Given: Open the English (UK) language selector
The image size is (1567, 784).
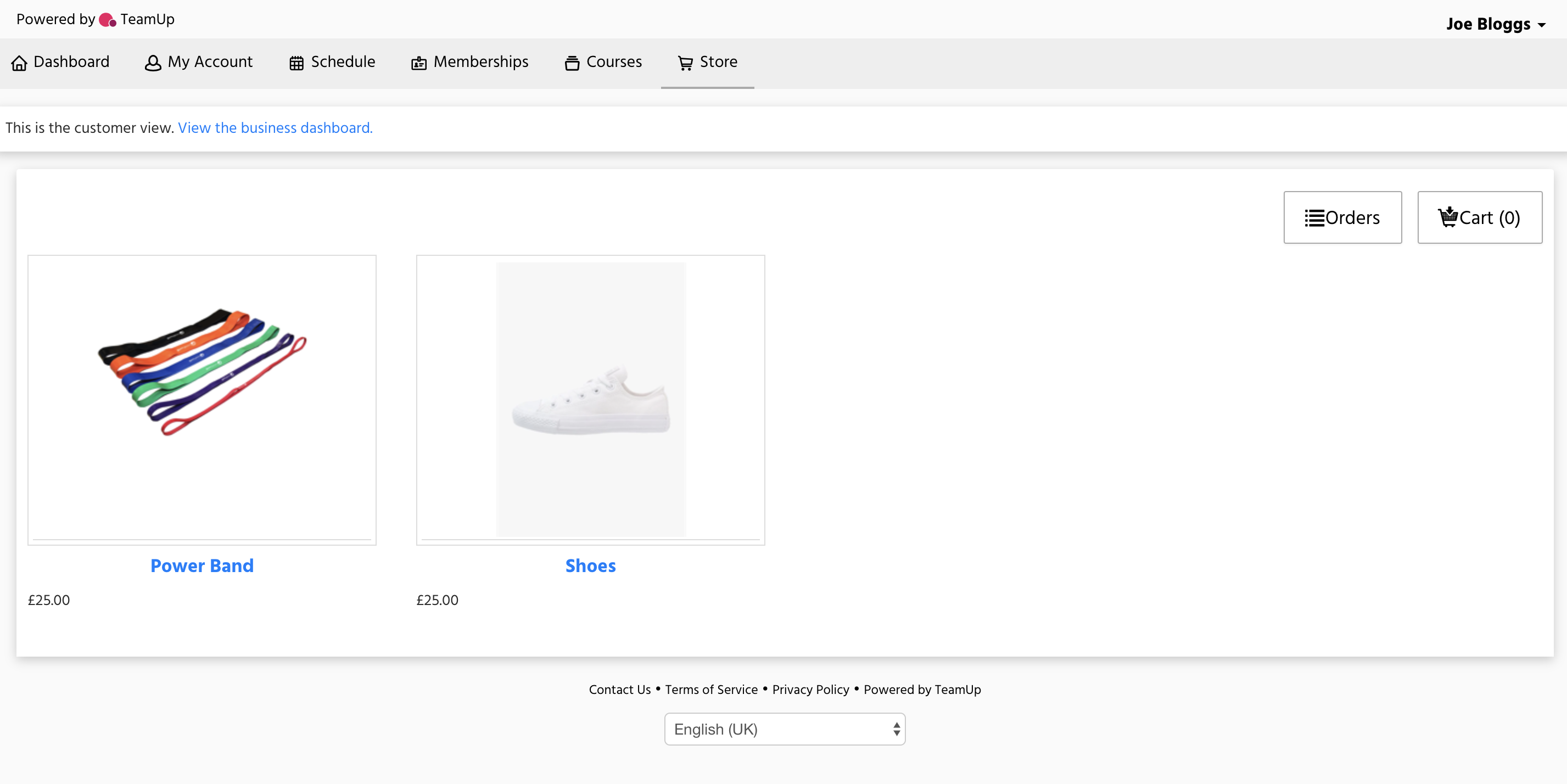Looking at the screenshot, I should click(784, 729).
